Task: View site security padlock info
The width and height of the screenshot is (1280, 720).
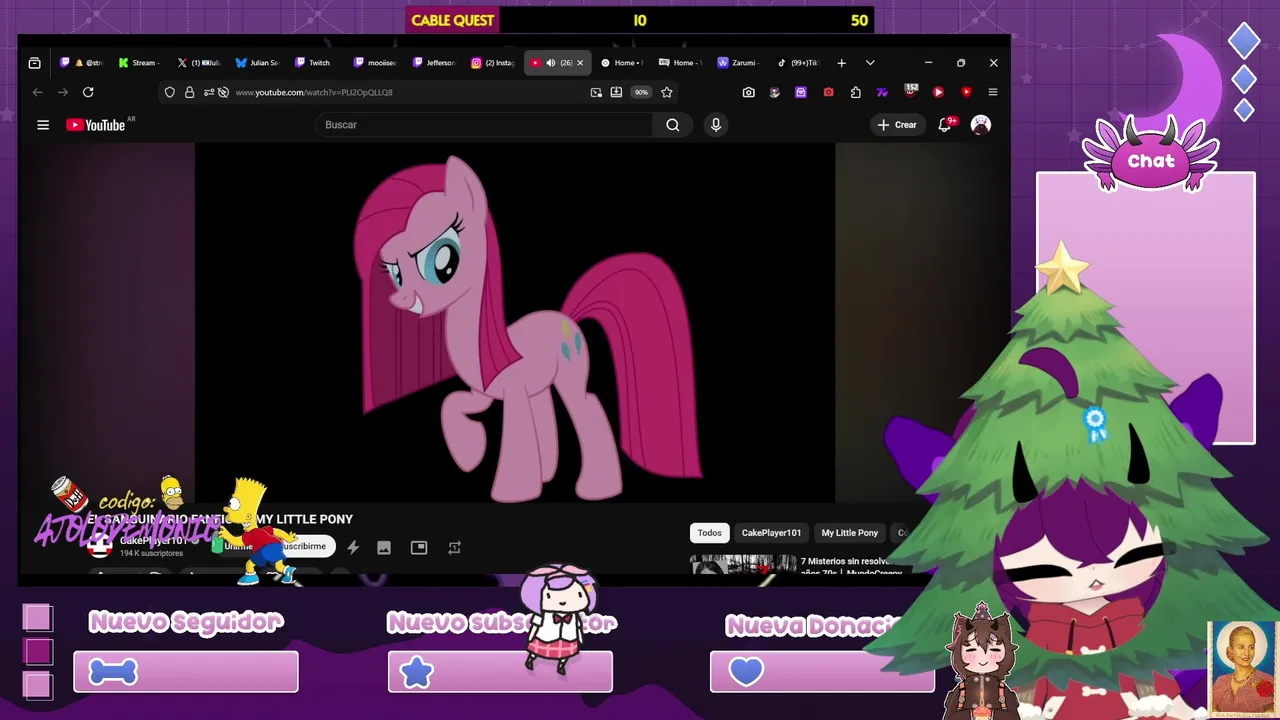Action: [x=189, y=92]
